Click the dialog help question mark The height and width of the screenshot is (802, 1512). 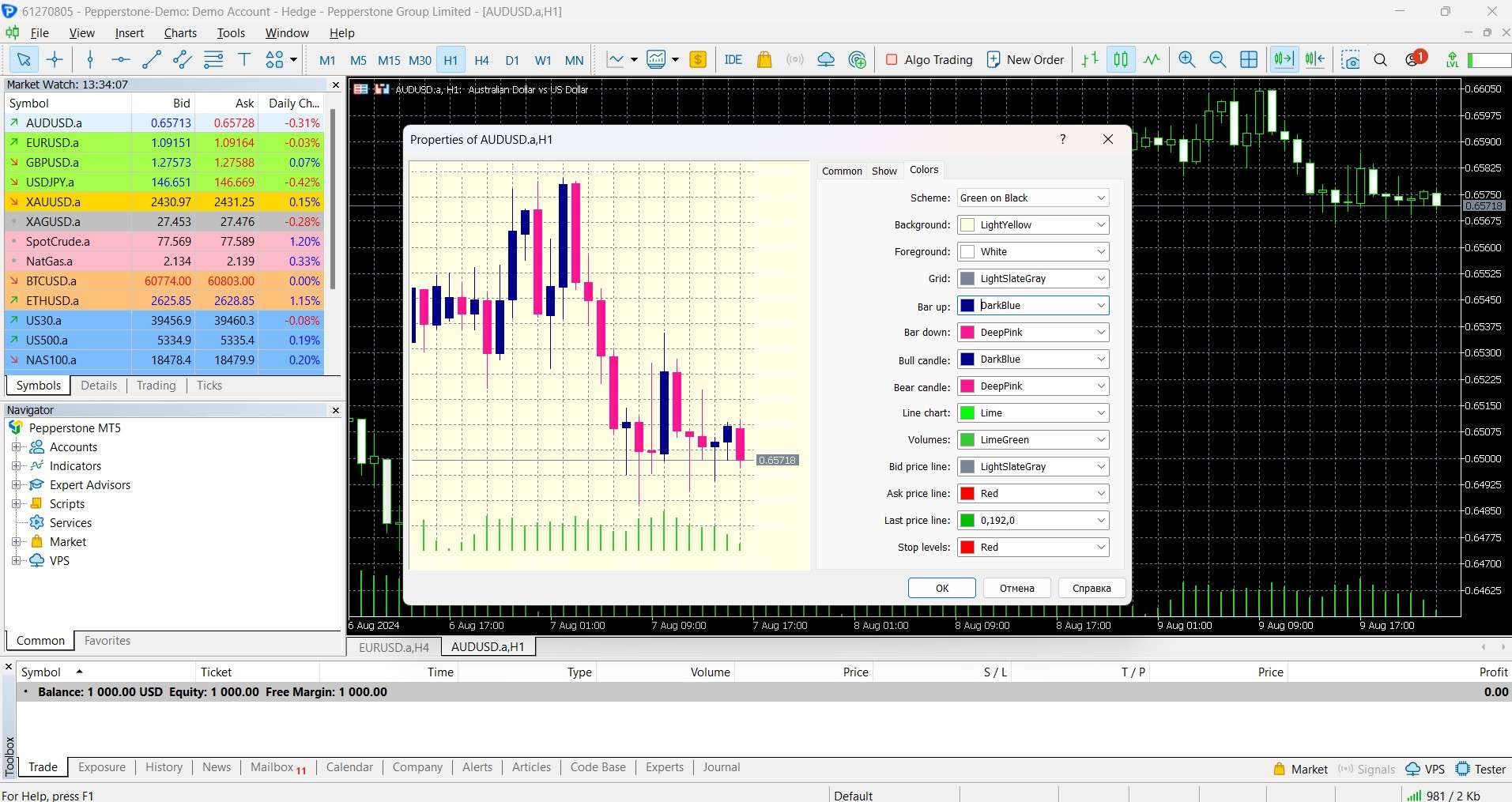pos(1063,139)
